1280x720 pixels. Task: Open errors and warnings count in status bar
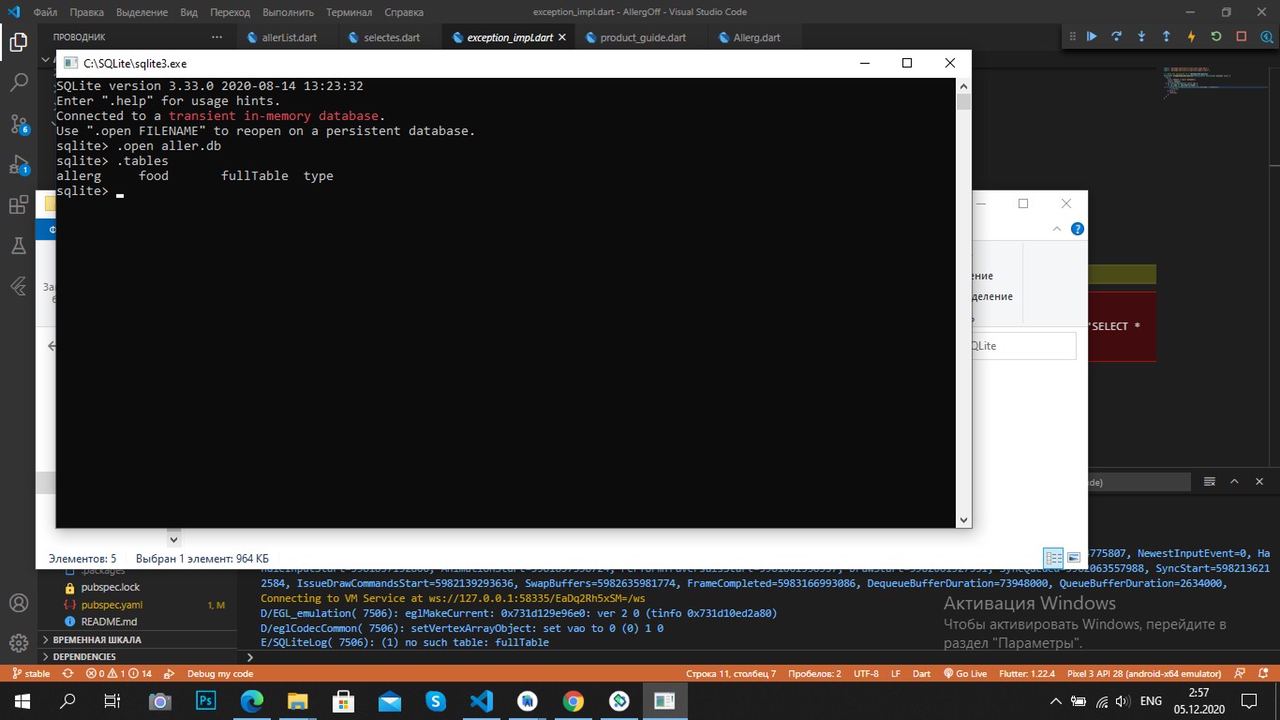[x=119, y=674]
